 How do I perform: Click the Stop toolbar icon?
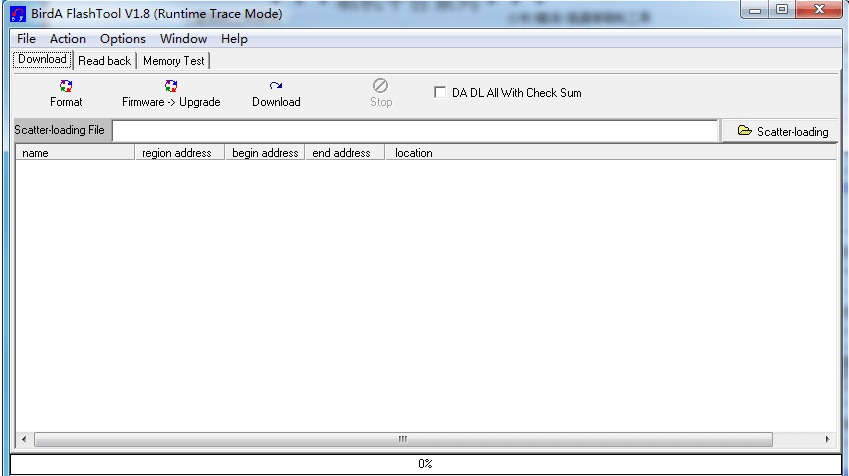(x=381, y=86)
